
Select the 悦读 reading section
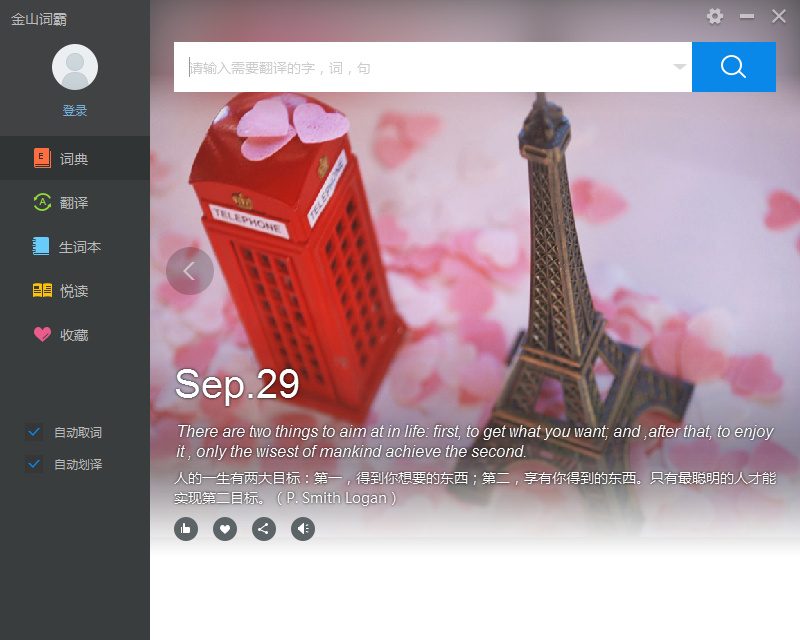[x=74, y=290]
